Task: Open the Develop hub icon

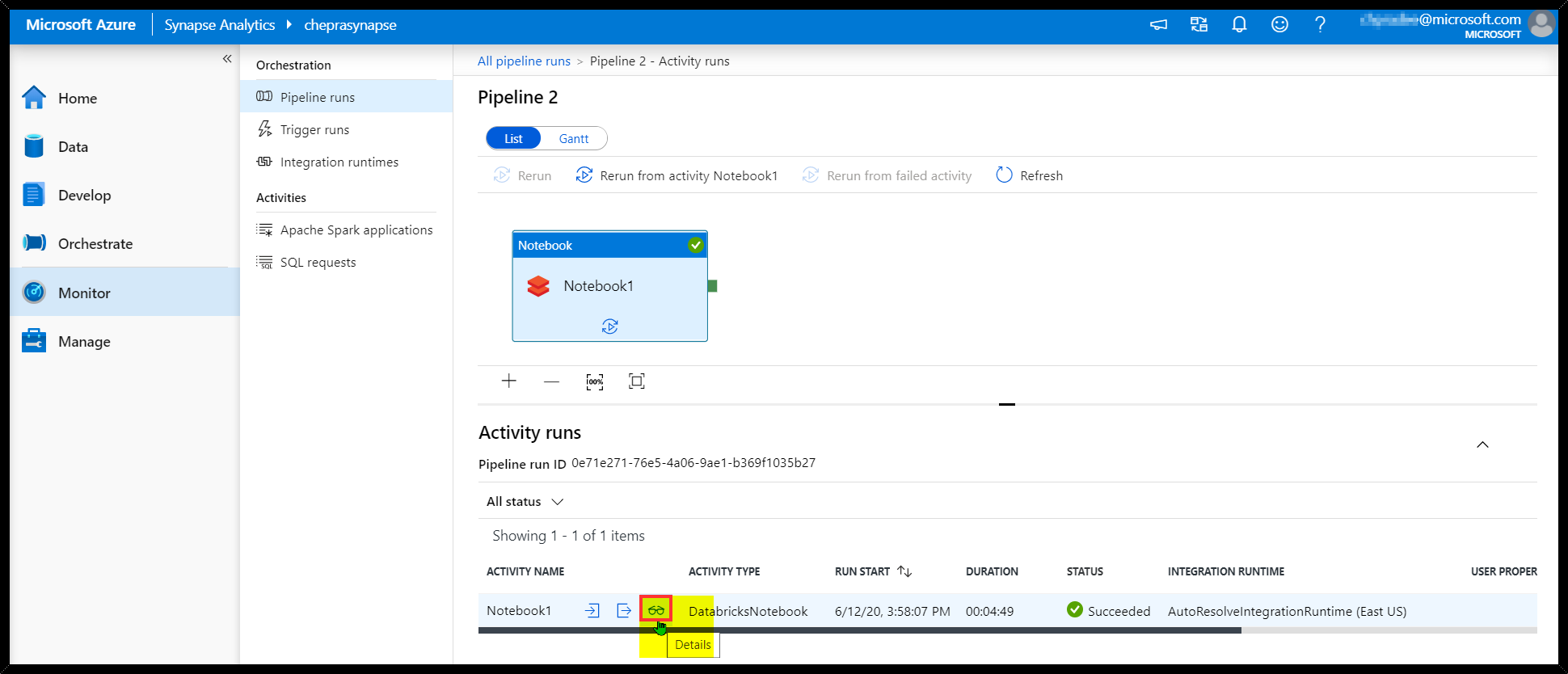Action: pos(34,195)
